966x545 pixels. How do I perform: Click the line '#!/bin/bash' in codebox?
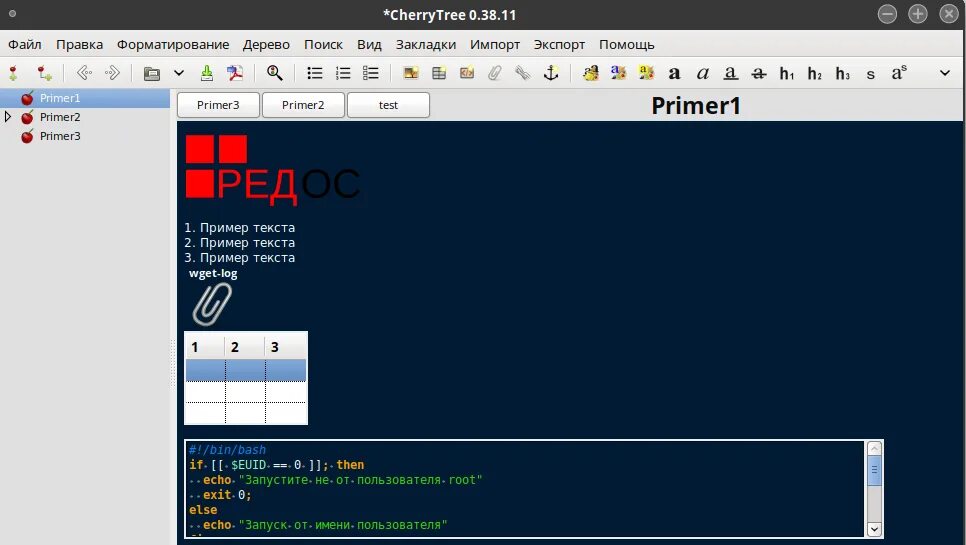pos(227,450)
